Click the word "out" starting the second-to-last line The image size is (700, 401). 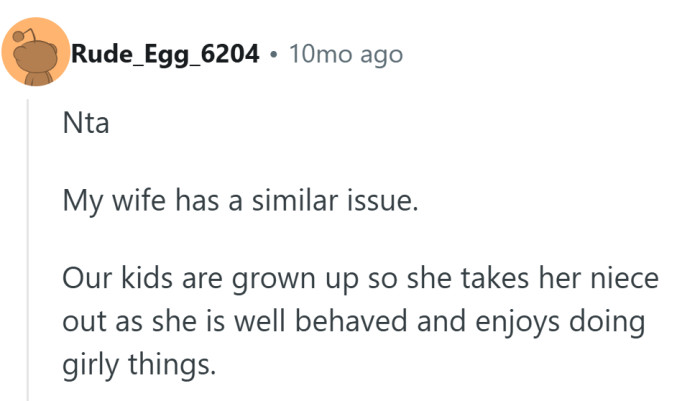pos(81,321)
